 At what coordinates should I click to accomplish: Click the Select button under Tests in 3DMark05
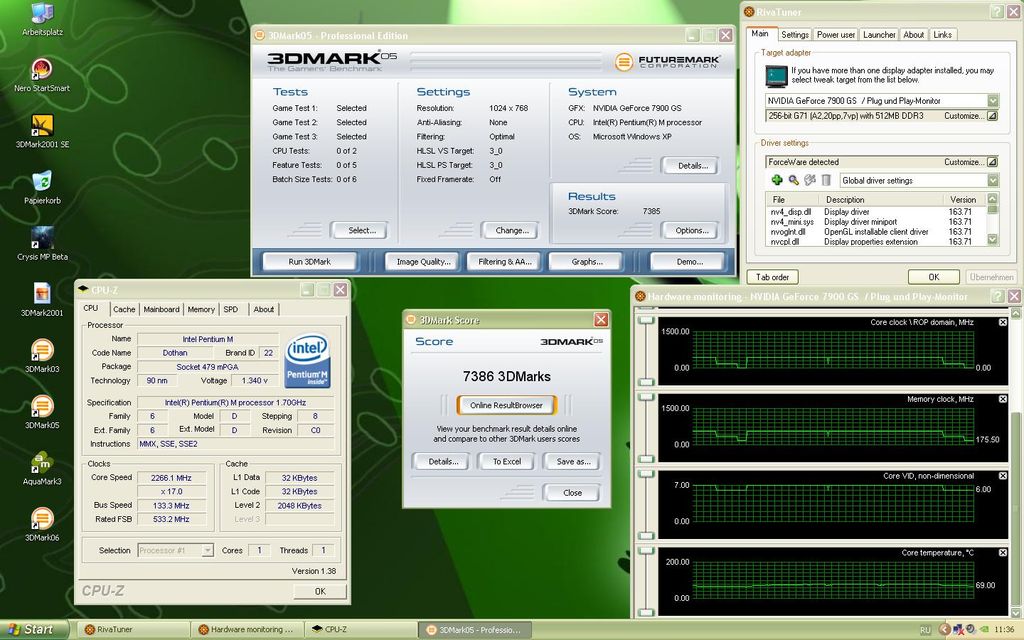coord(362,230)
